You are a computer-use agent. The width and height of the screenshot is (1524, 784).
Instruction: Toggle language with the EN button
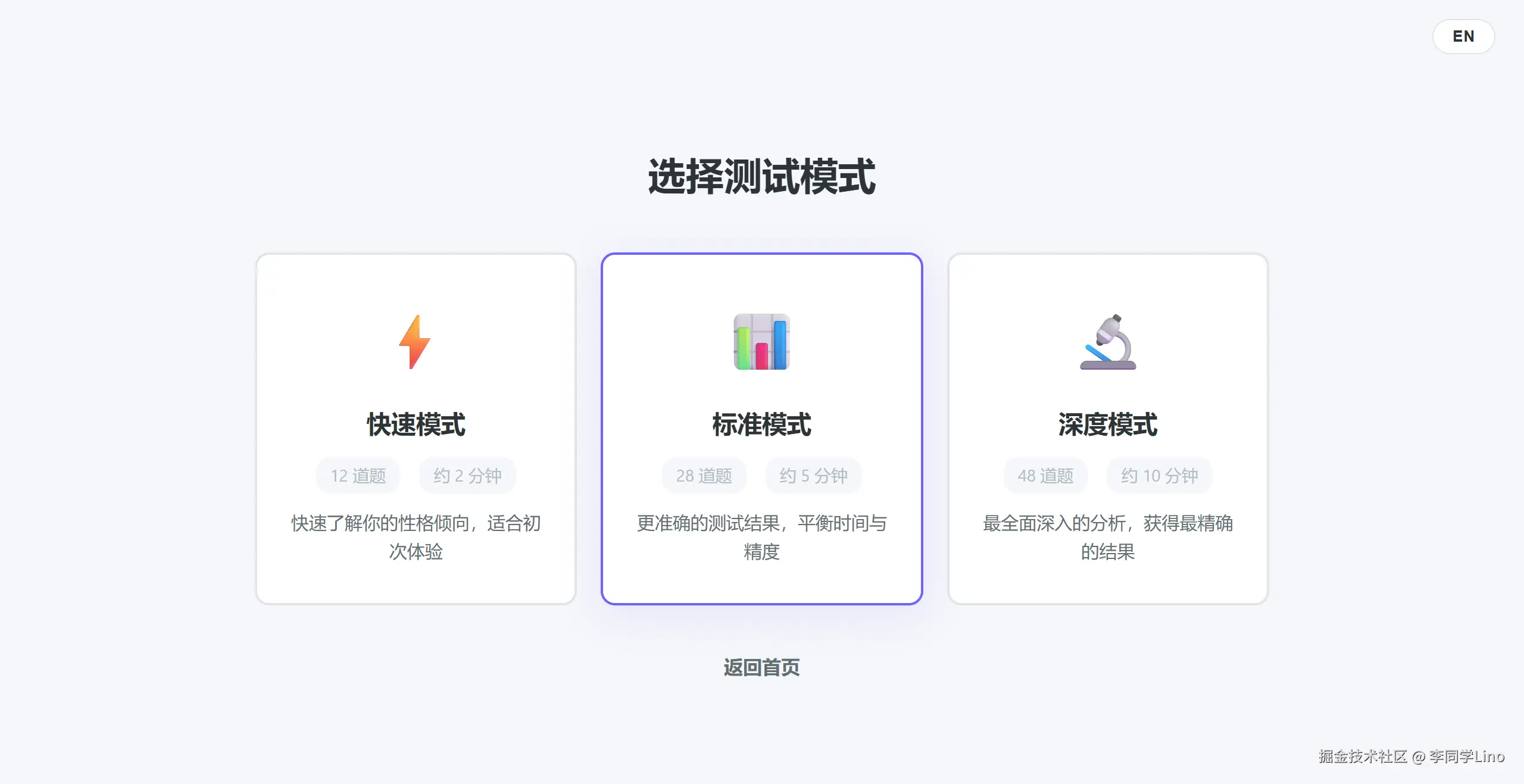(x=1463, y=36)
